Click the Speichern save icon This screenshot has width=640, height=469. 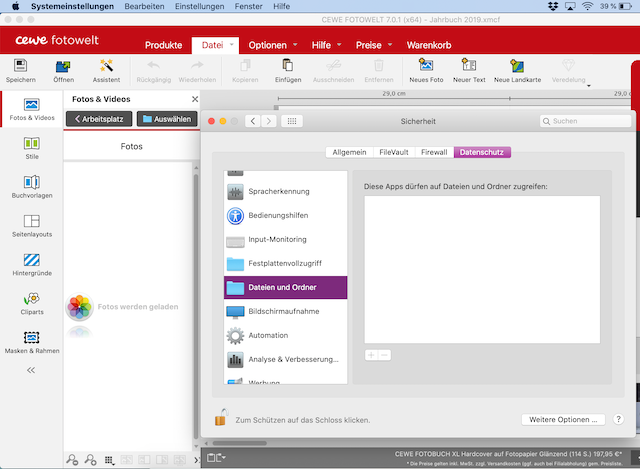tap(20, 67)
